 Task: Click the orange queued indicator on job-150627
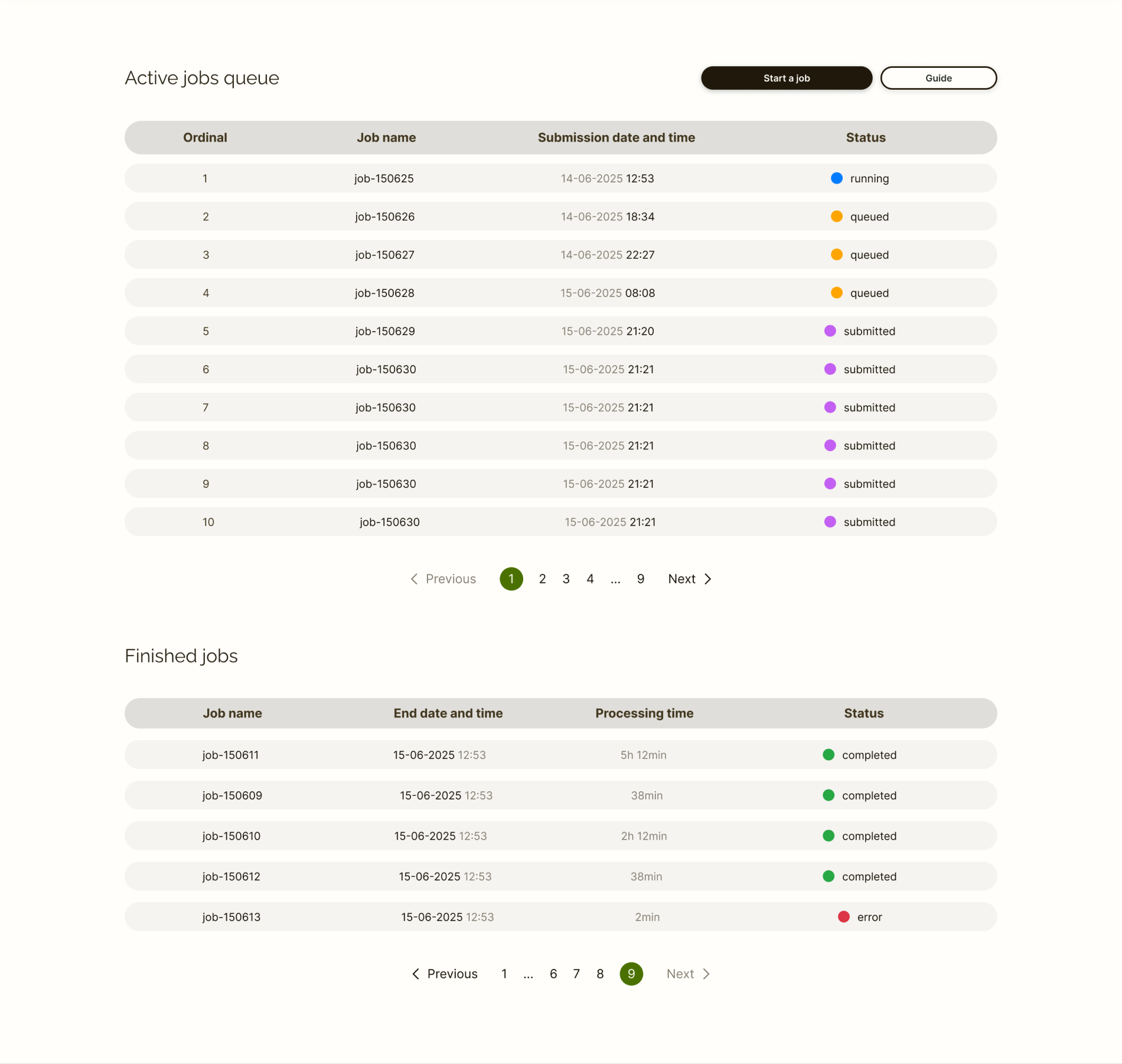(x=836, y=254)
